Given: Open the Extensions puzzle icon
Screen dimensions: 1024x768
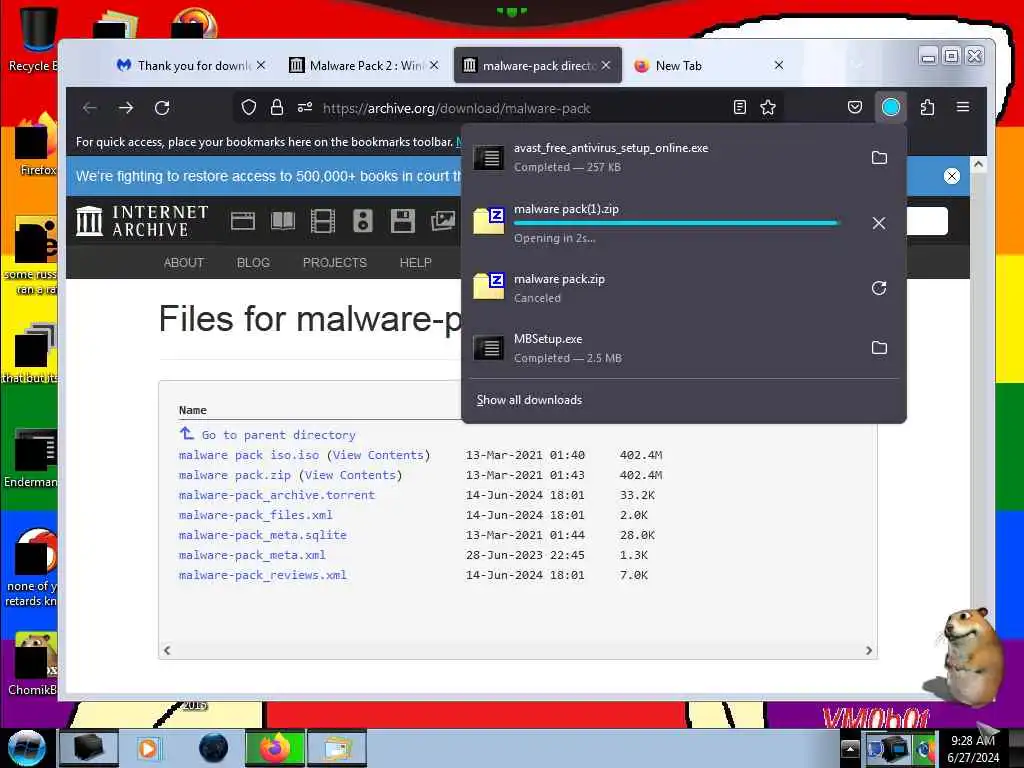Looking at the screenshot, I should [927, 107].
